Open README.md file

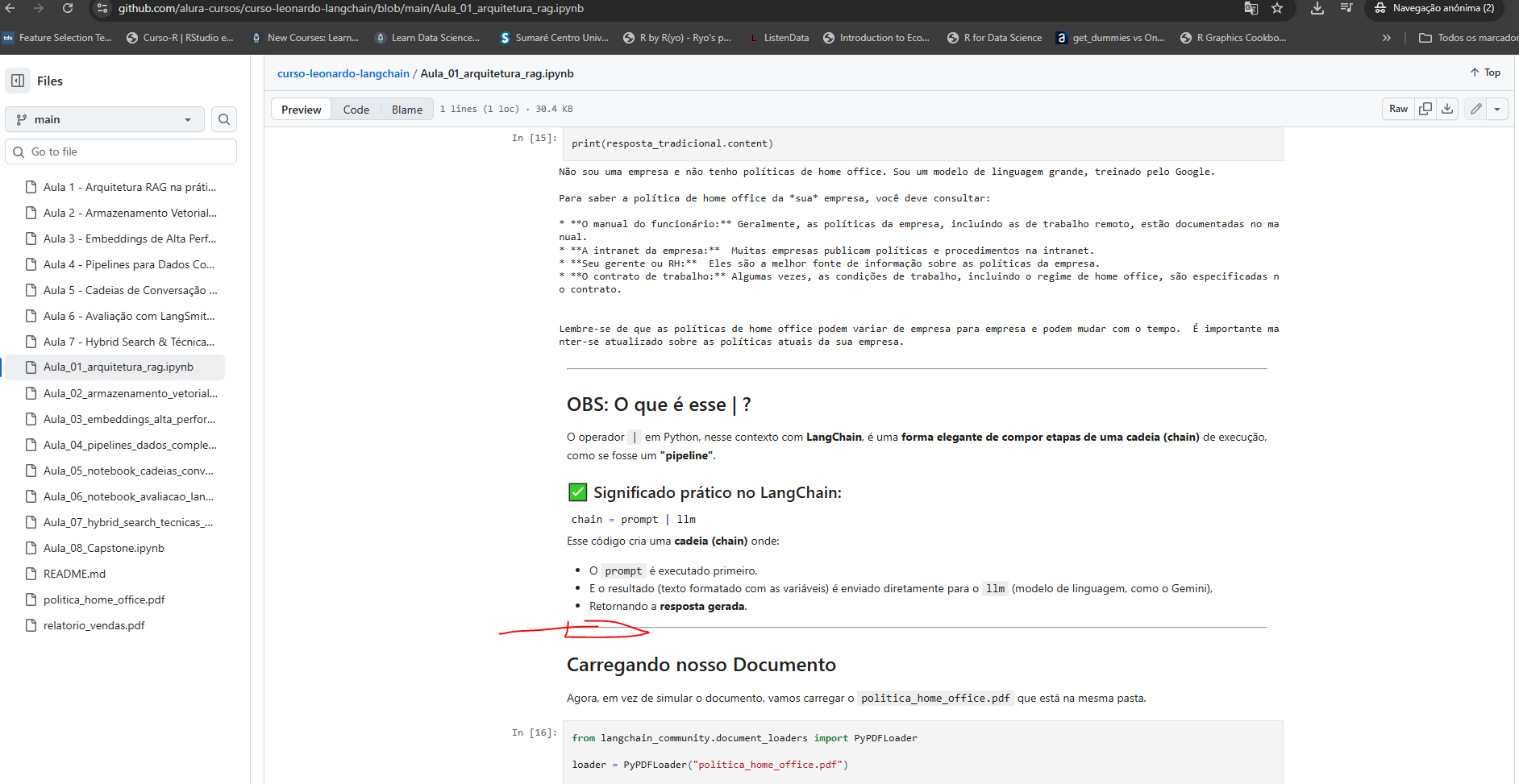click(x=74, y=574)
